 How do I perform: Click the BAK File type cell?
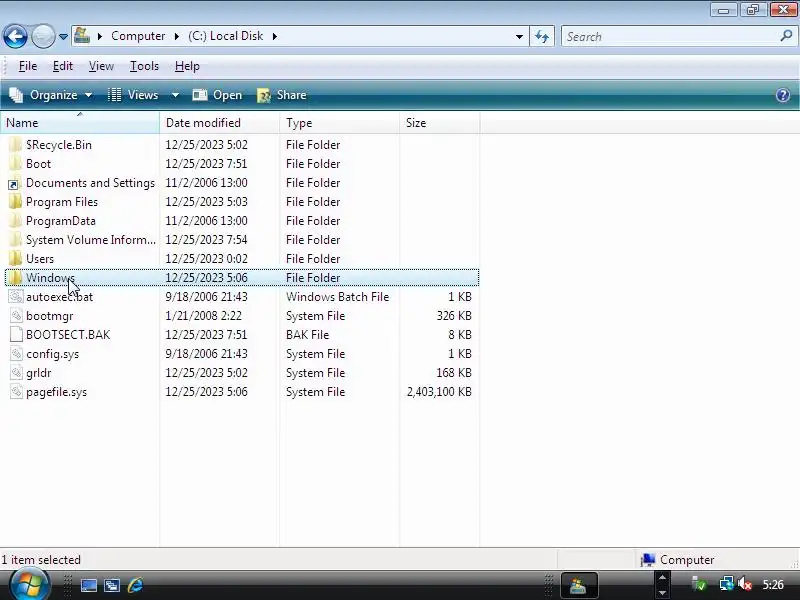pos(307,335)
